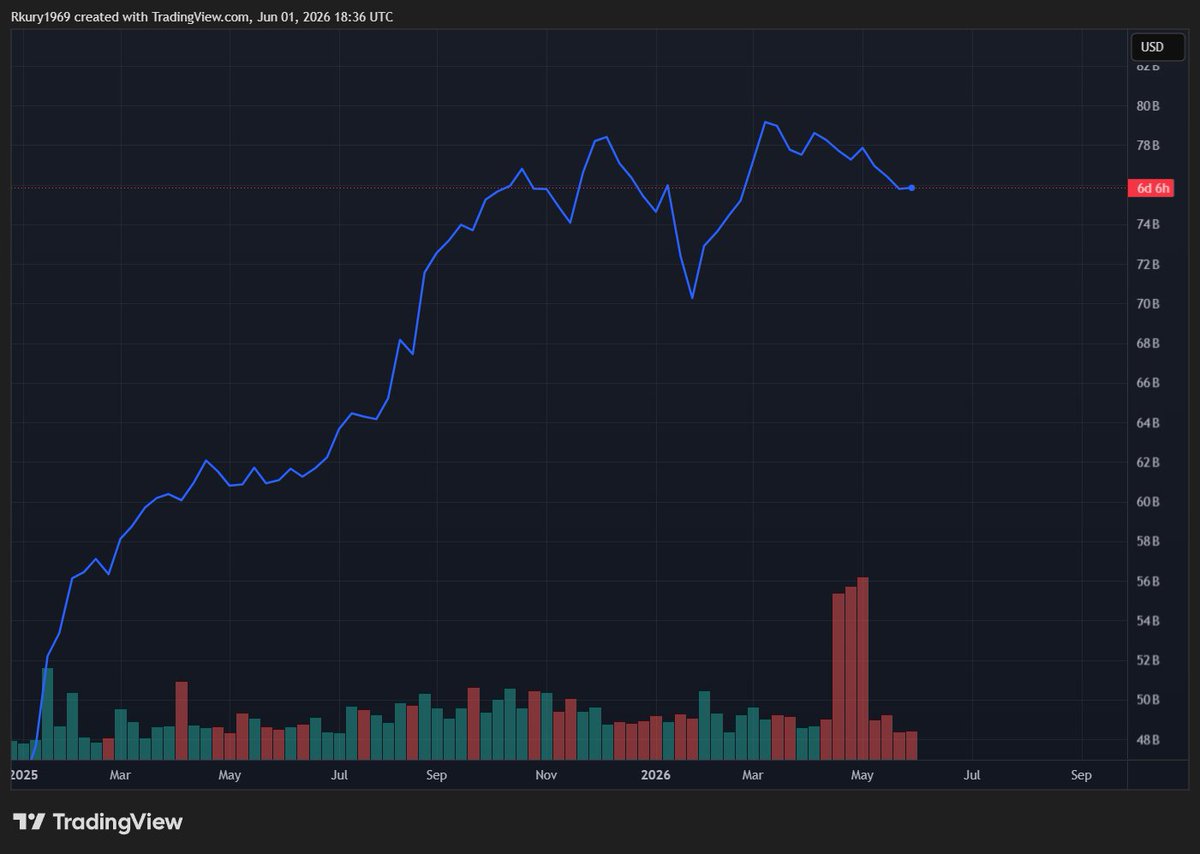Click the 78B price axis label
Screen dimensions: 1200x854
[x=1148, y=145]
